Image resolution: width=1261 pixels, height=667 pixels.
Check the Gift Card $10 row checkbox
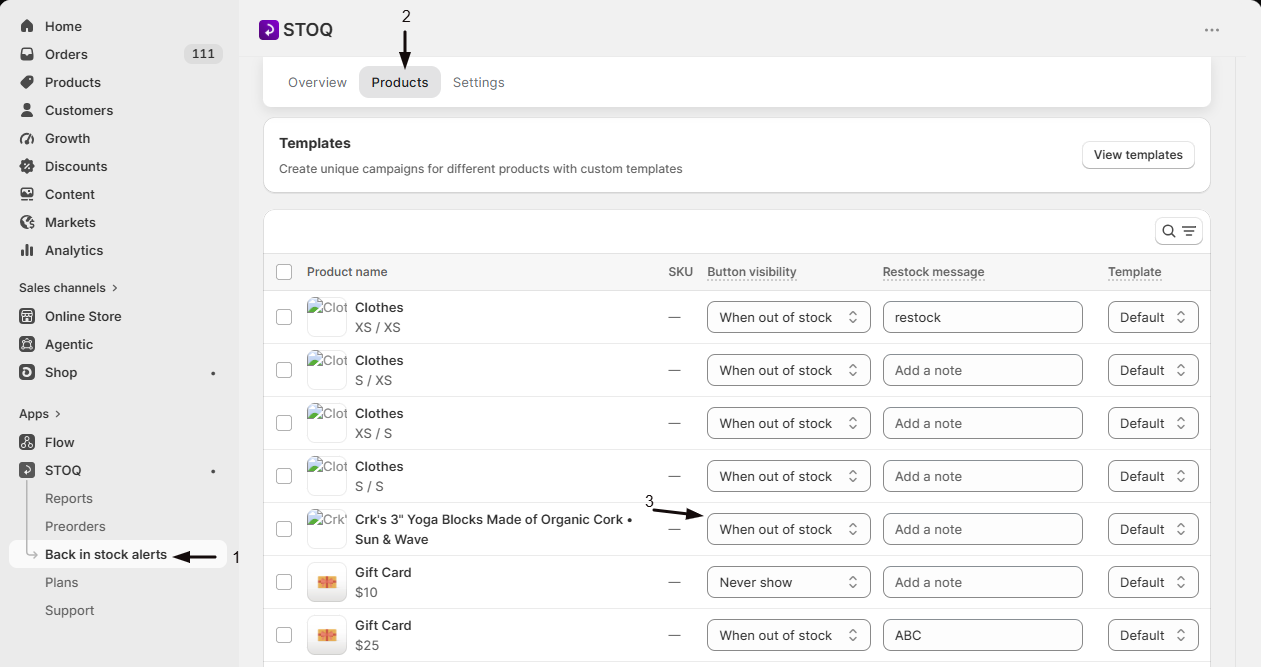pos(284,582)
